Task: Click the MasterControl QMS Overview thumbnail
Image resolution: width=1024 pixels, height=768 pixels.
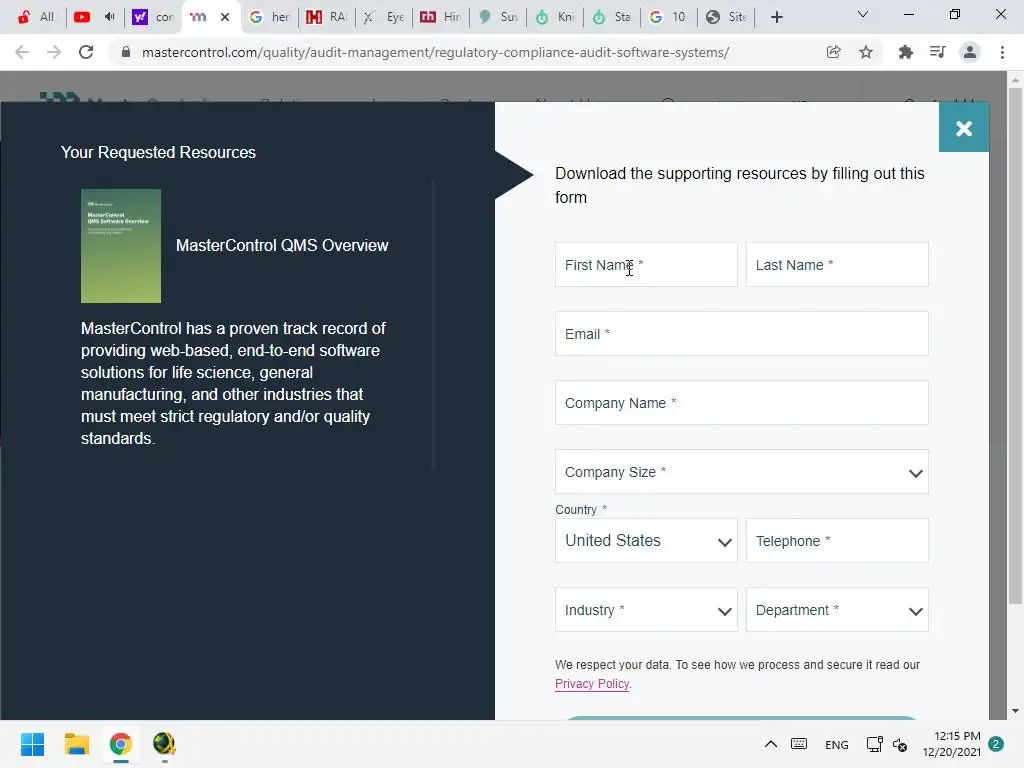Action: pyautogui.click(x=121, y=246)
